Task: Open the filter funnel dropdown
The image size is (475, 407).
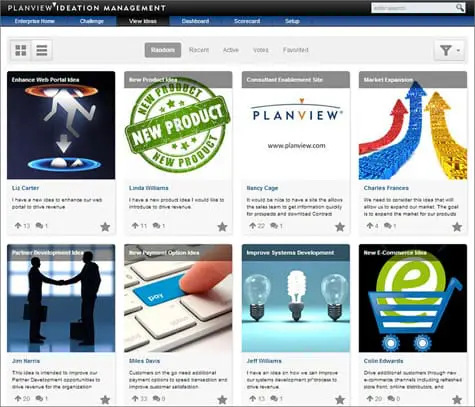Action: point(449,50)
